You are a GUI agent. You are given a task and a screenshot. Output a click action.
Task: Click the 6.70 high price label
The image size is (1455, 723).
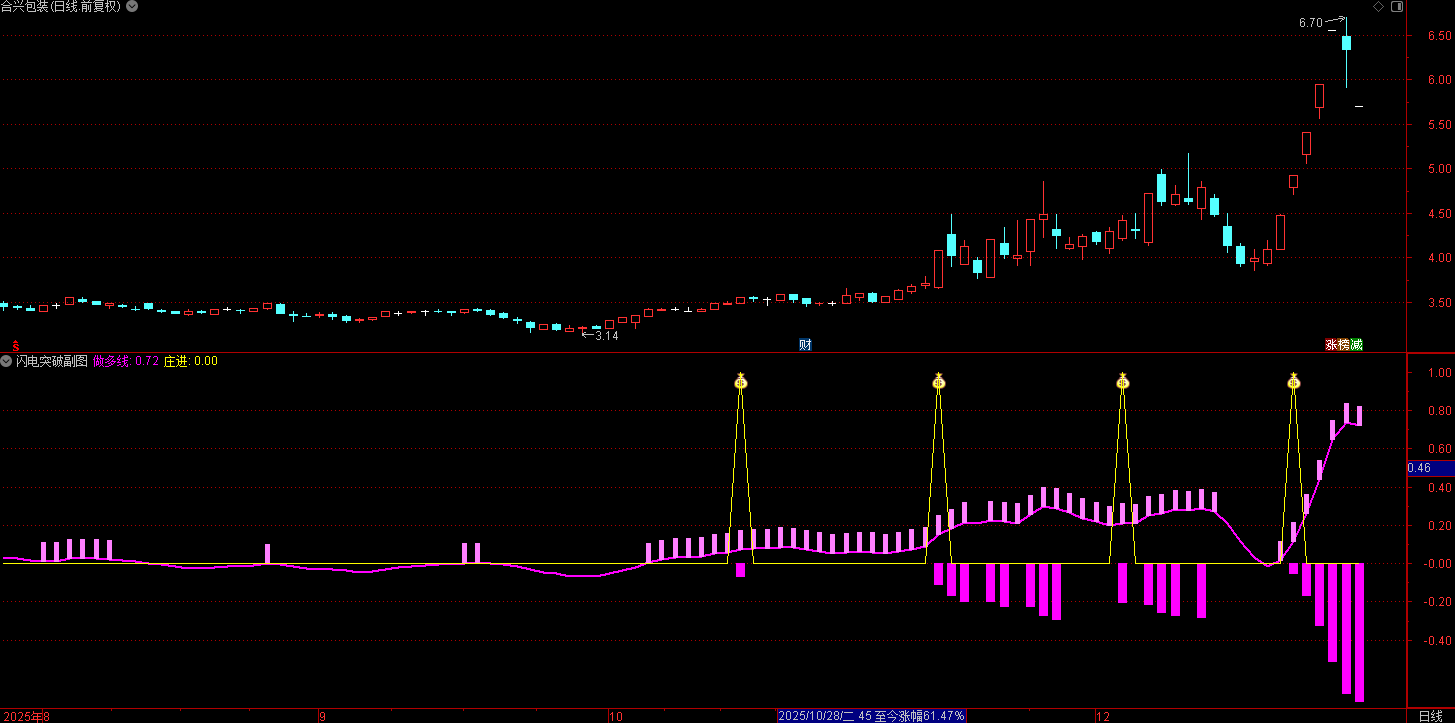[1310, 22]
